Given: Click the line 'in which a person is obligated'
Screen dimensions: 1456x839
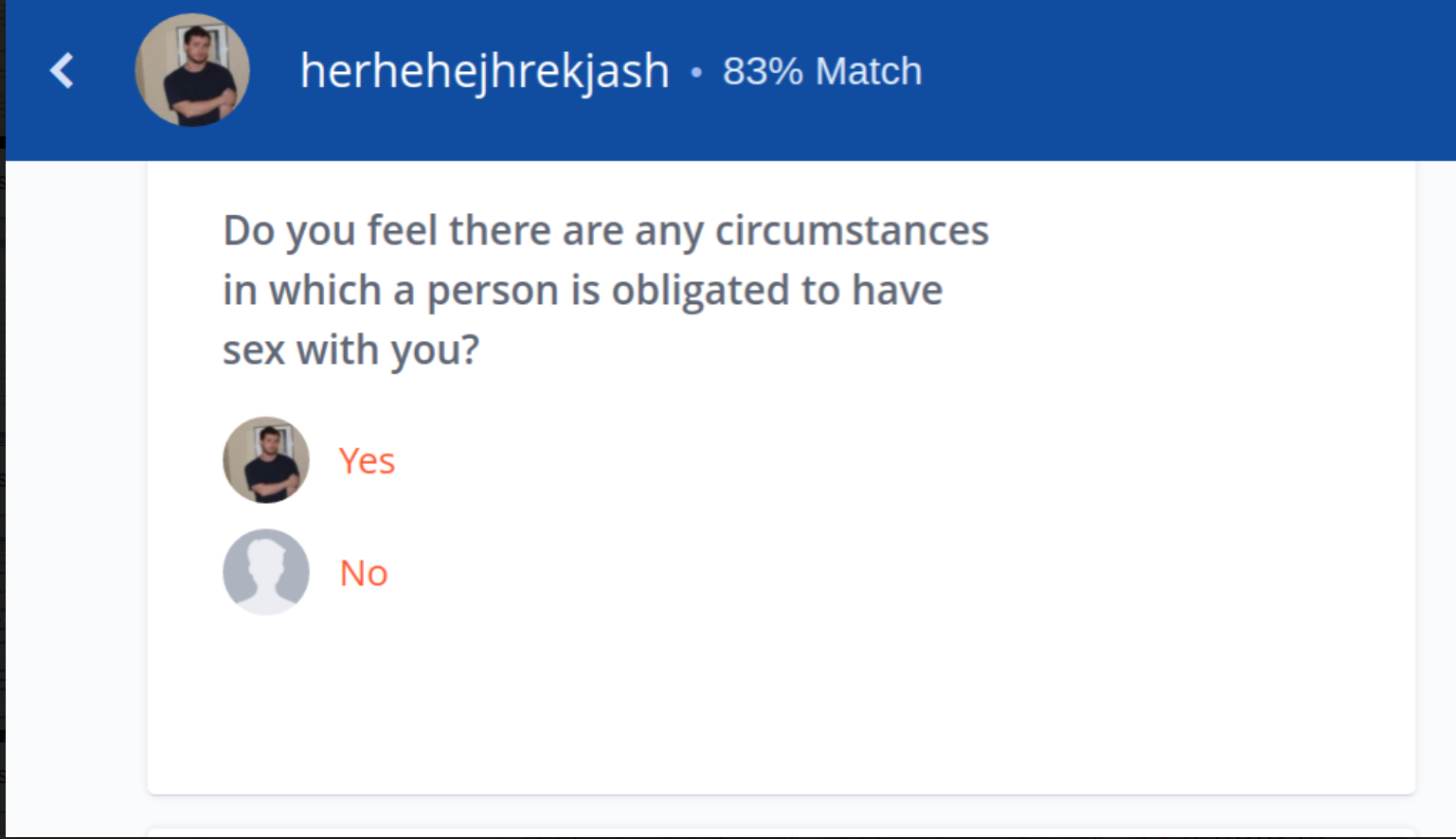Looking at the screenshot, I should coord(583,291).
